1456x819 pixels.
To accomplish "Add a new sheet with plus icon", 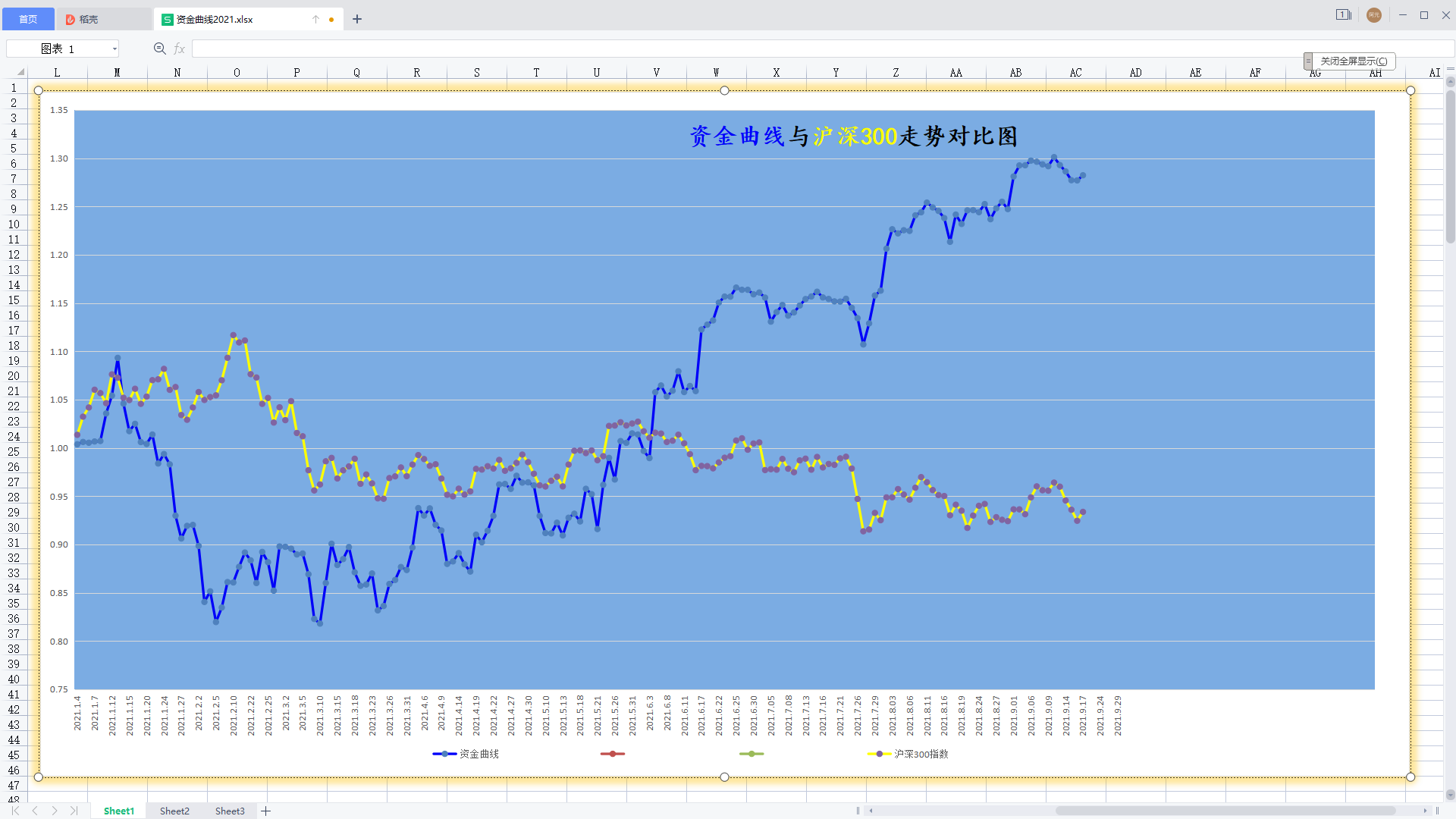I will pos(265,811).
